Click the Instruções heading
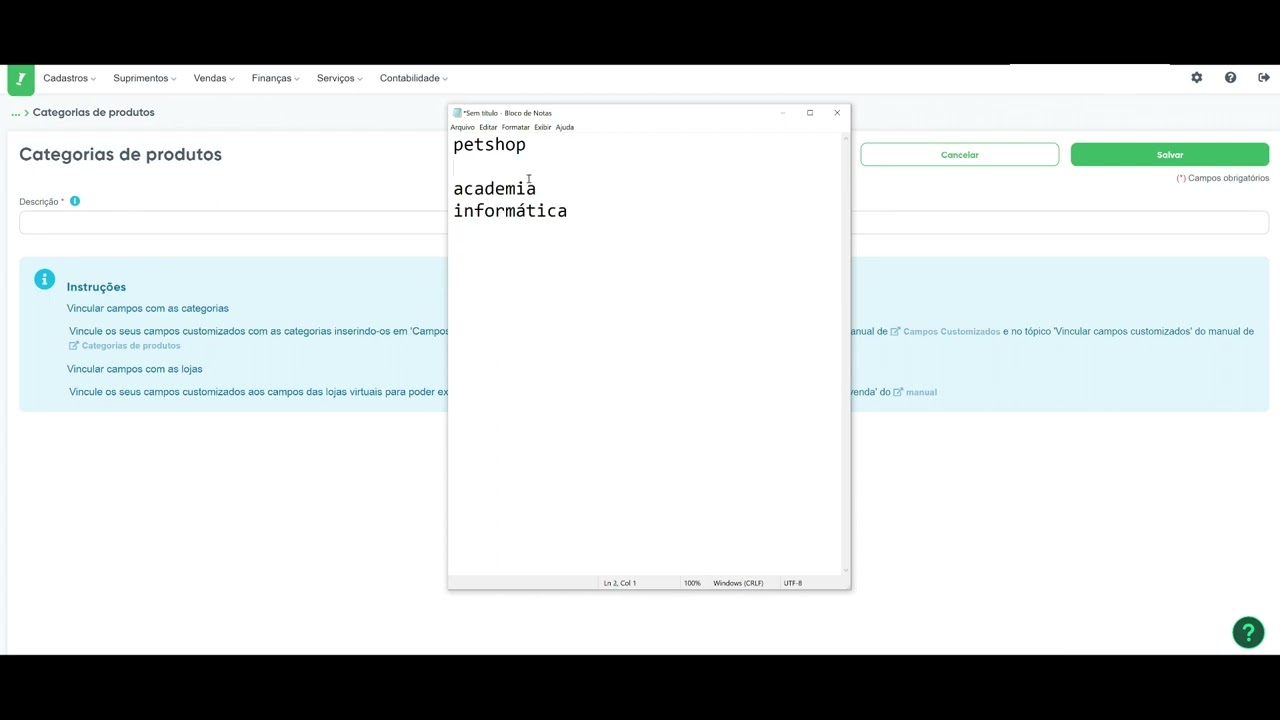This screenshot has width=1280, height=720. [96, 287]
